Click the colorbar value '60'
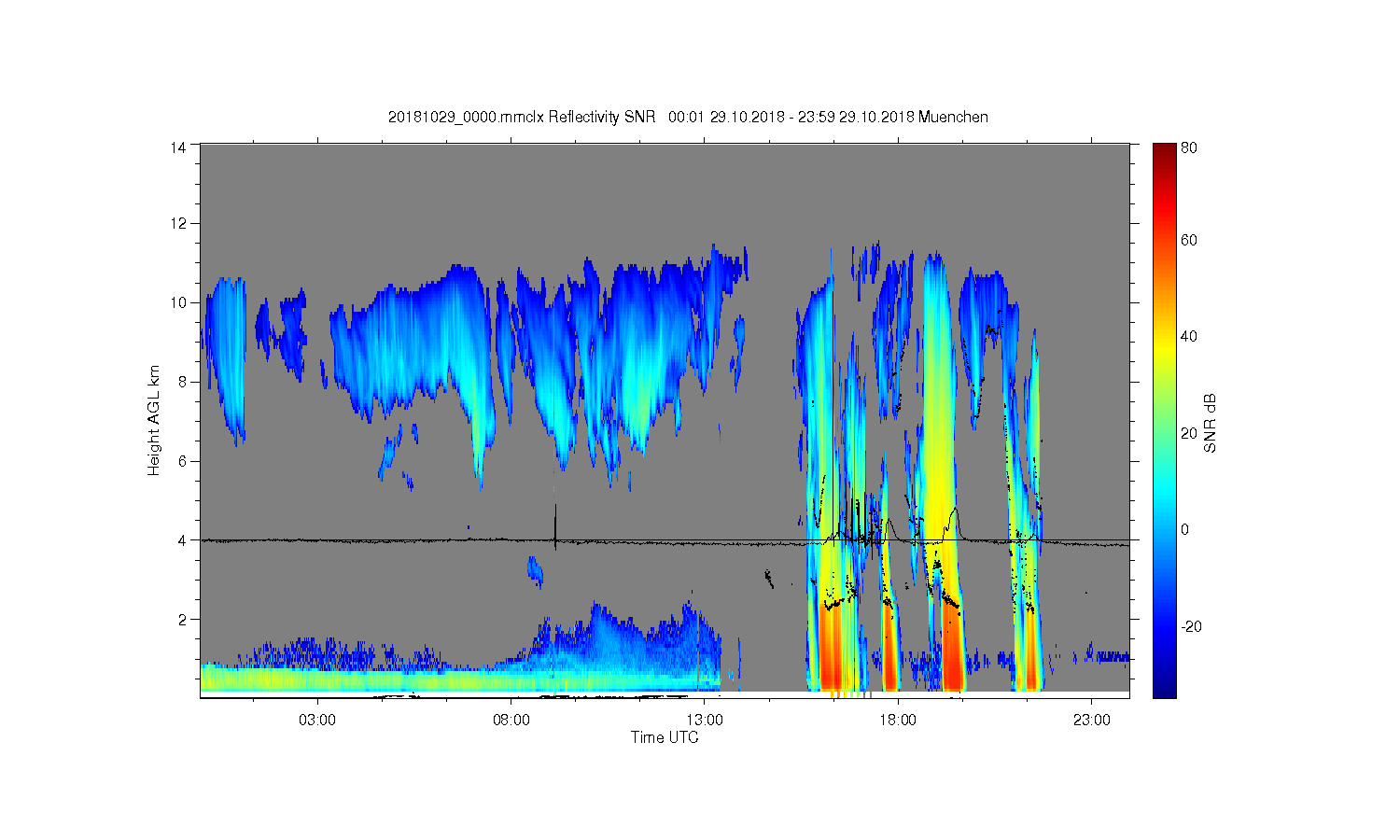This screenshot has width=1400, height=840. pos(1188,241)
